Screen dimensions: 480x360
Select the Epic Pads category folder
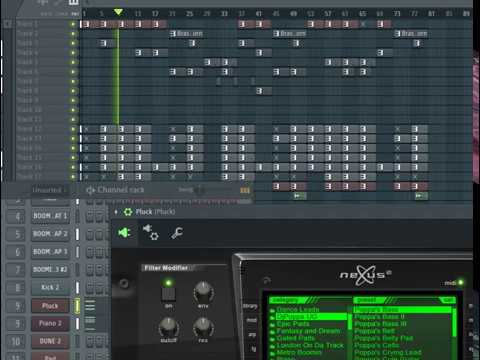(x=293, y=324)
